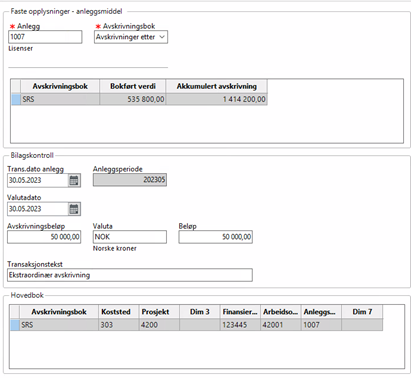Select Prosjekt cell 4200
The width and height of the screenshot is (411, 378).
click(x=159, y=325)
